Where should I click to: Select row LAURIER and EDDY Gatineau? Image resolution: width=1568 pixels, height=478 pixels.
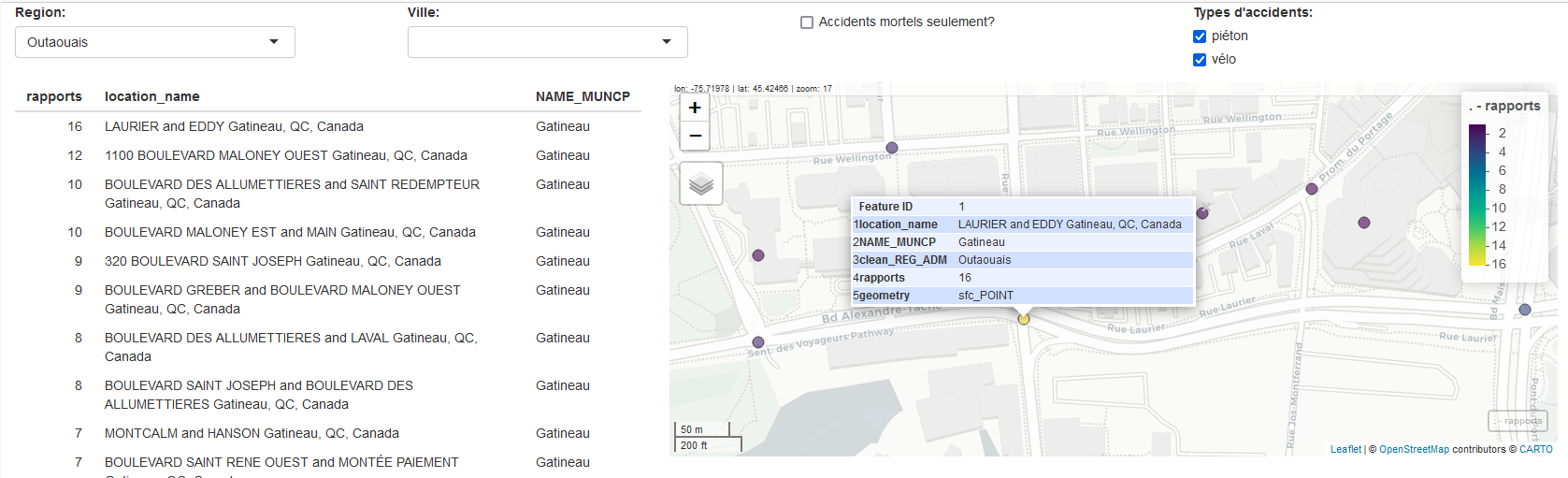pos(328,126)
